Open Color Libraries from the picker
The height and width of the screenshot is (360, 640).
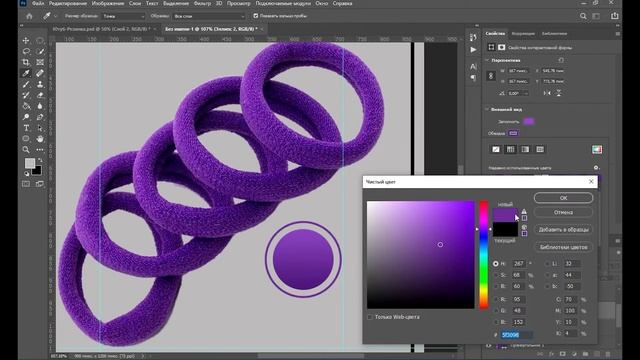[x=563, y=247]
